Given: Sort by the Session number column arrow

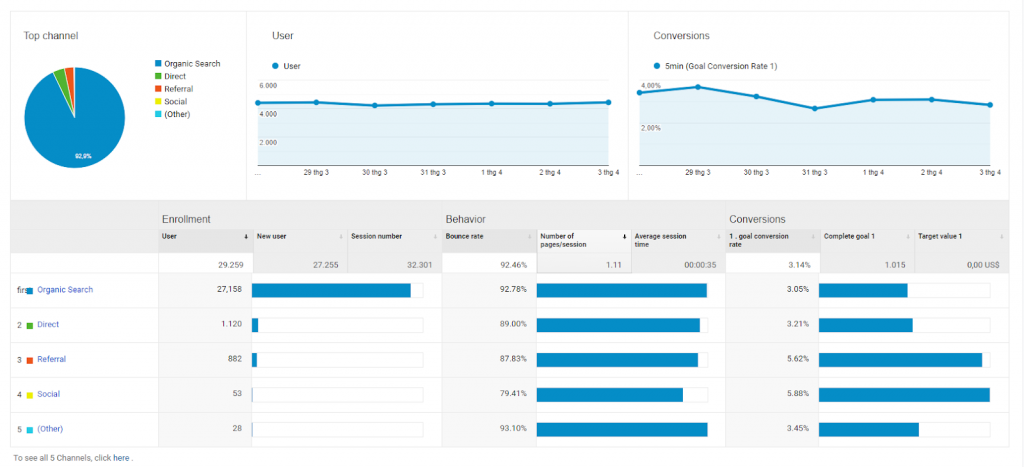Looking at the screenshot, I should point(434,236).
